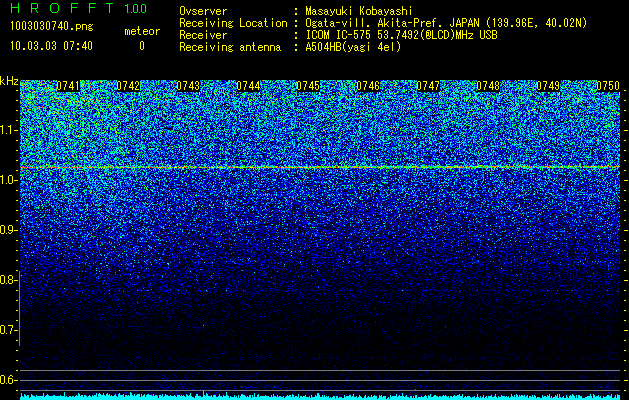Click the Receiver label
This screenshot has width=629, height=400.
(x=203, y=35)
